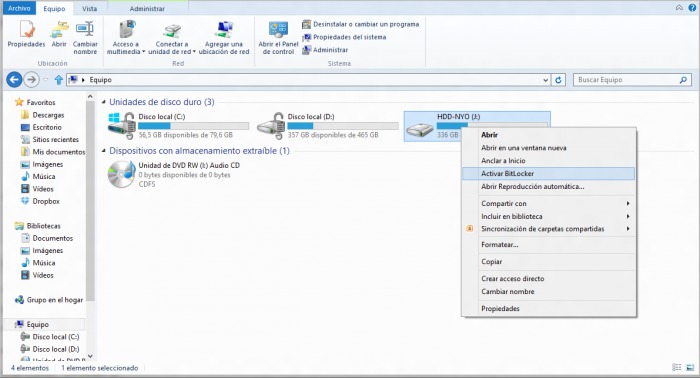700x378 pixels.
Task: Click Administrar in Sistema group
Action: [325, 50]
